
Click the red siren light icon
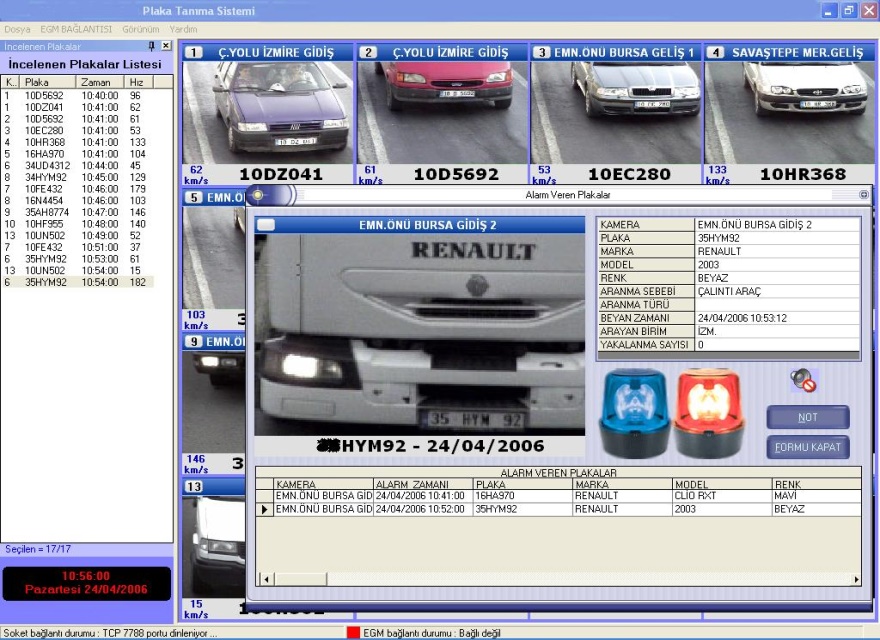point(709,413)
